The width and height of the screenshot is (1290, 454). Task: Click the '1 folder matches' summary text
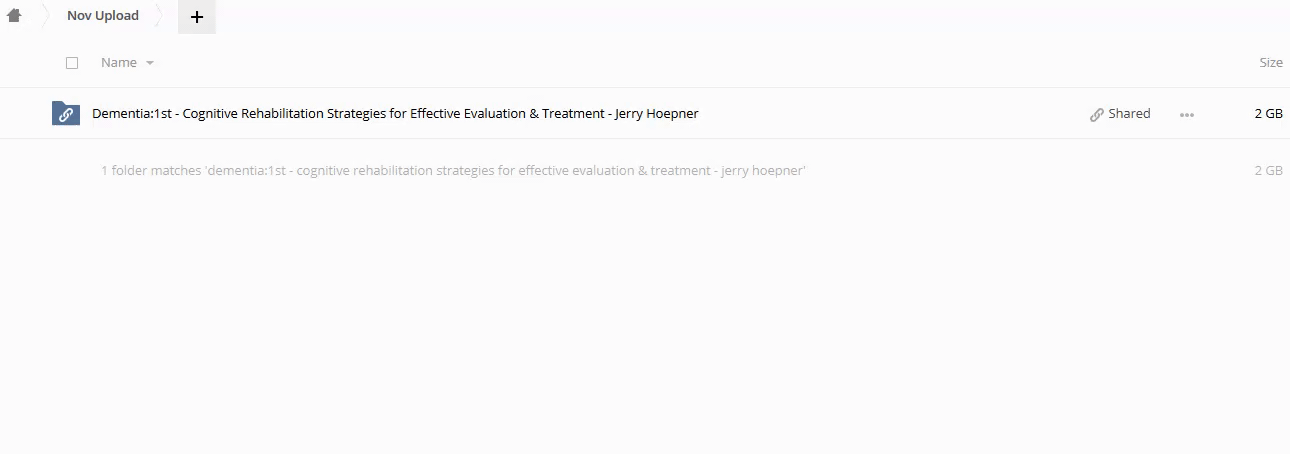click(453, 171)
